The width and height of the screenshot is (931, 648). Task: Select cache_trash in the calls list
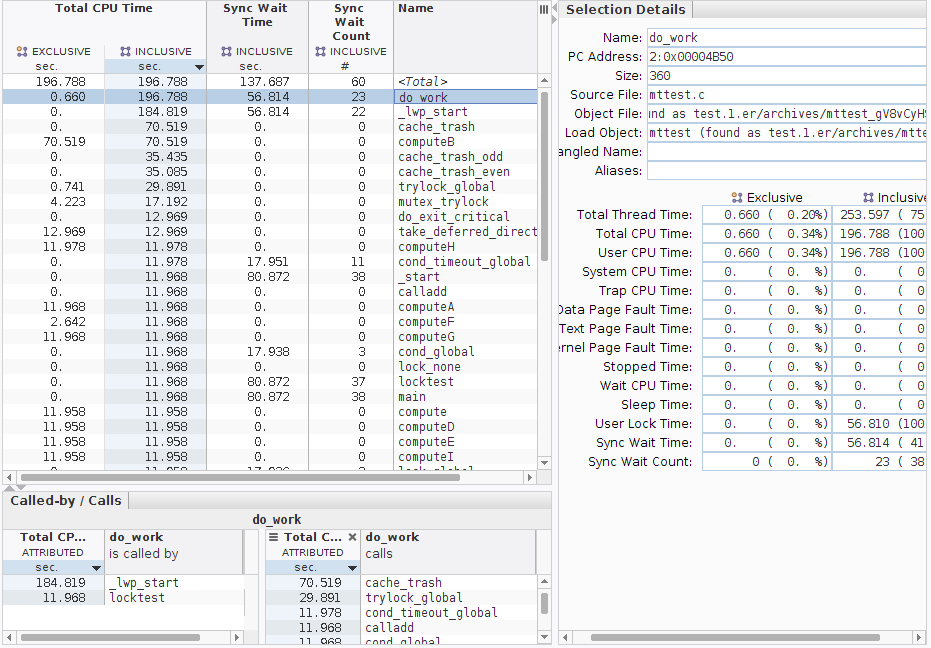pos(401,583)
